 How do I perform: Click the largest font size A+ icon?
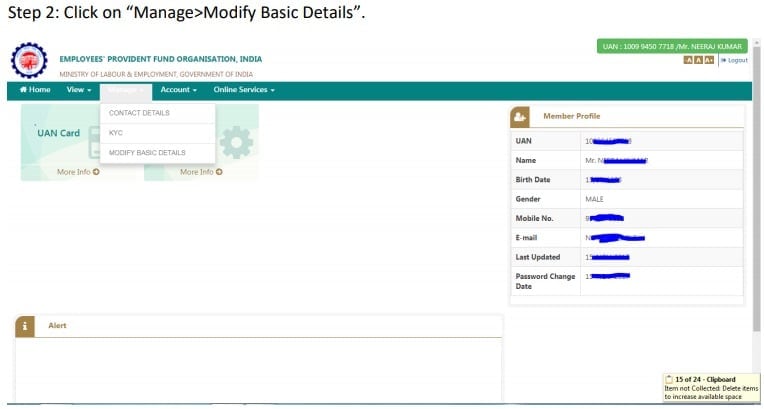tap(708, 60)
